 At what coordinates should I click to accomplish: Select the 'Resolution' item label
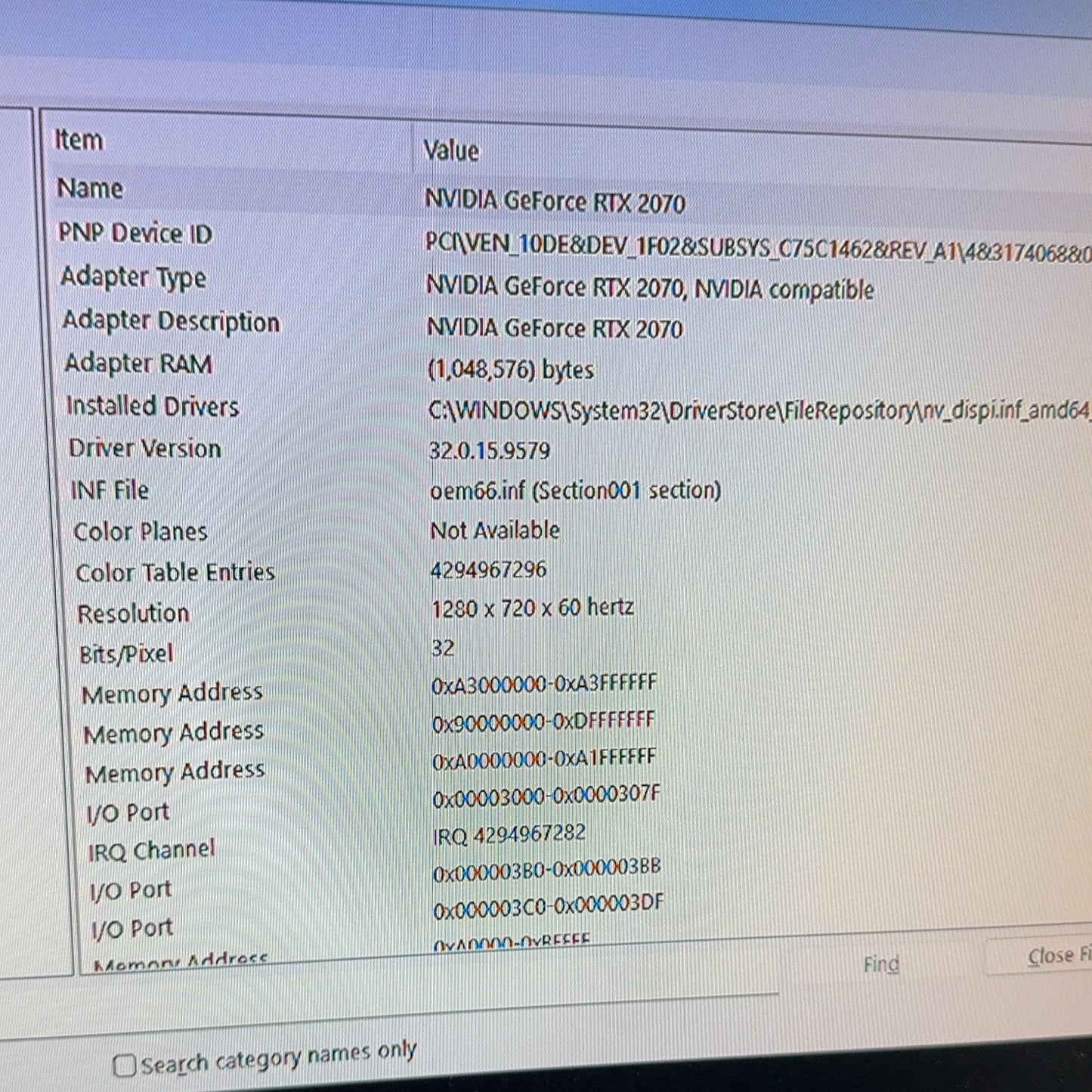point(134,613)
